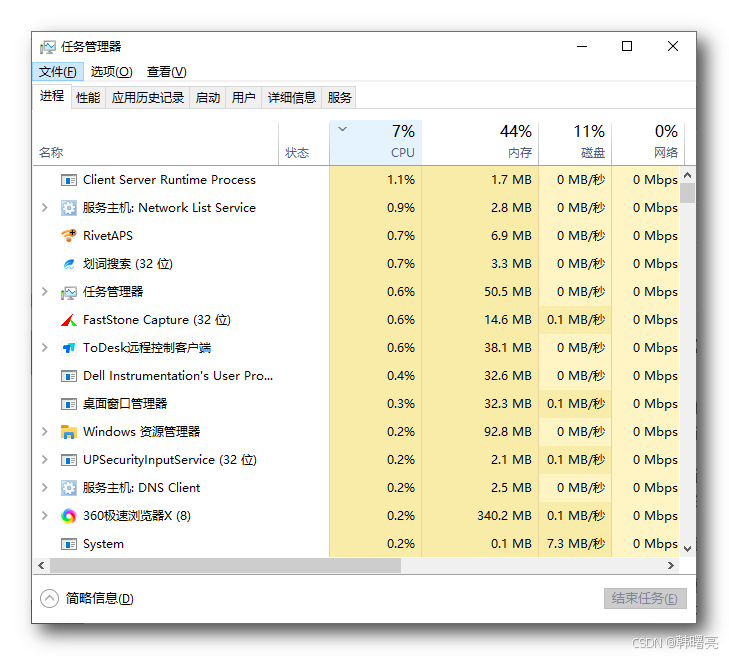Click the Client Server Runtime Process icon

click(x=69, y=180)
